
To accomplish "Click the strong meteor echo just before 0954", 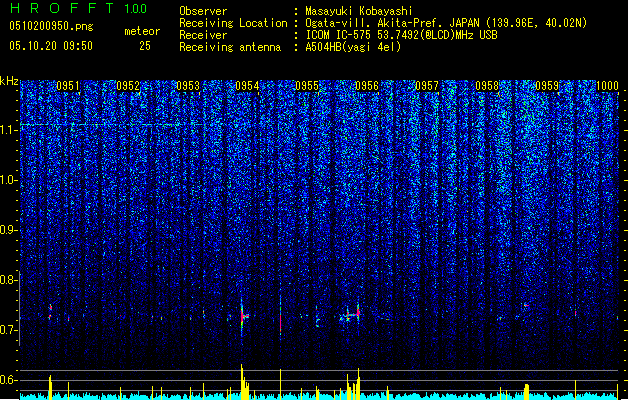I will (x=243, y=317).
